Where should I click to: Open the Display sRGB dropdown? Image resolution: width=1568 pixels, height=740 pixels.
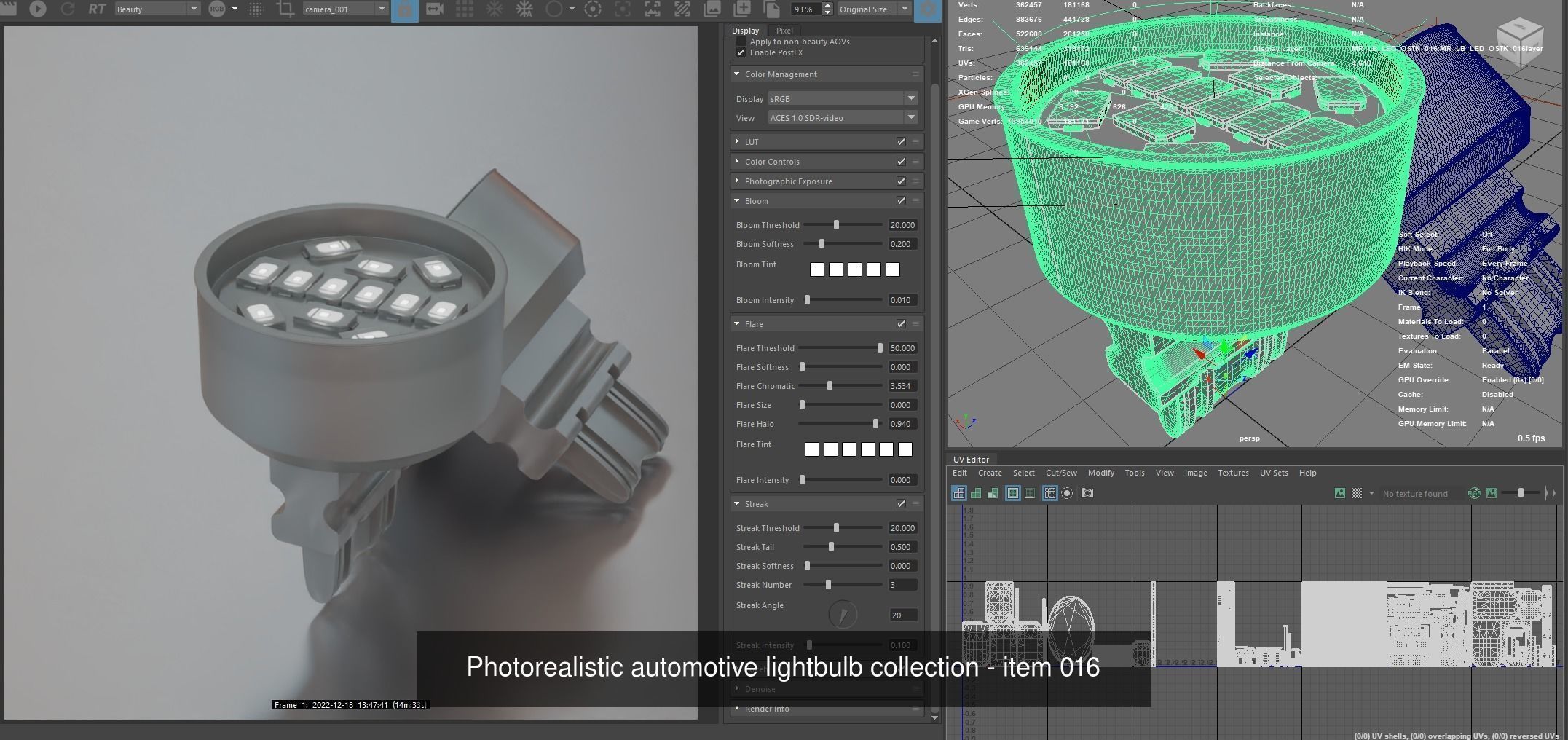pyautogui.click(x=843, y=98)
